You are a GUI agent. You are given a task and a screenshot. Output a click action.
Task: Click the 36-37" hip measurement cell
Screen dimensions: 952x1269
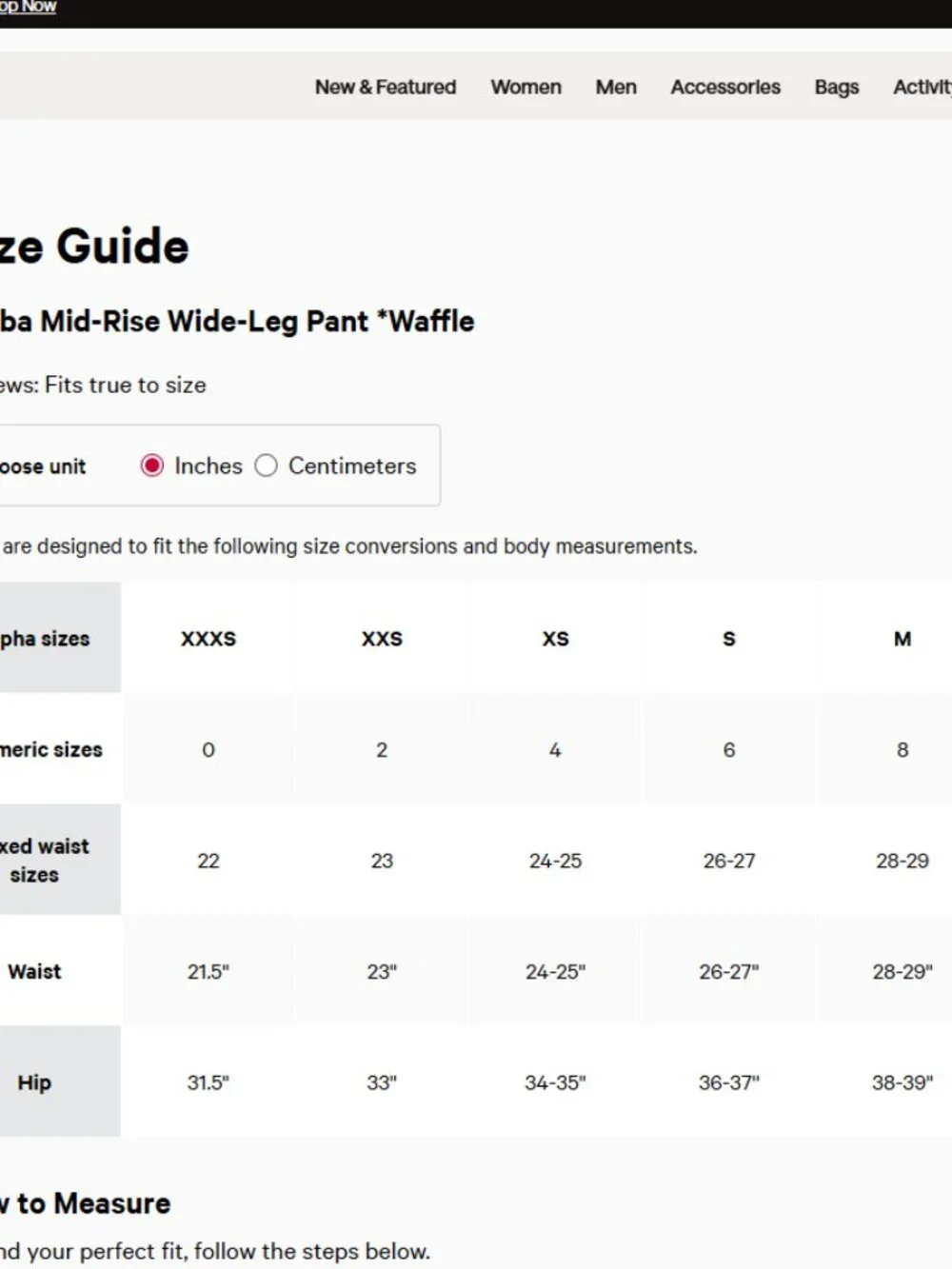729,1082
